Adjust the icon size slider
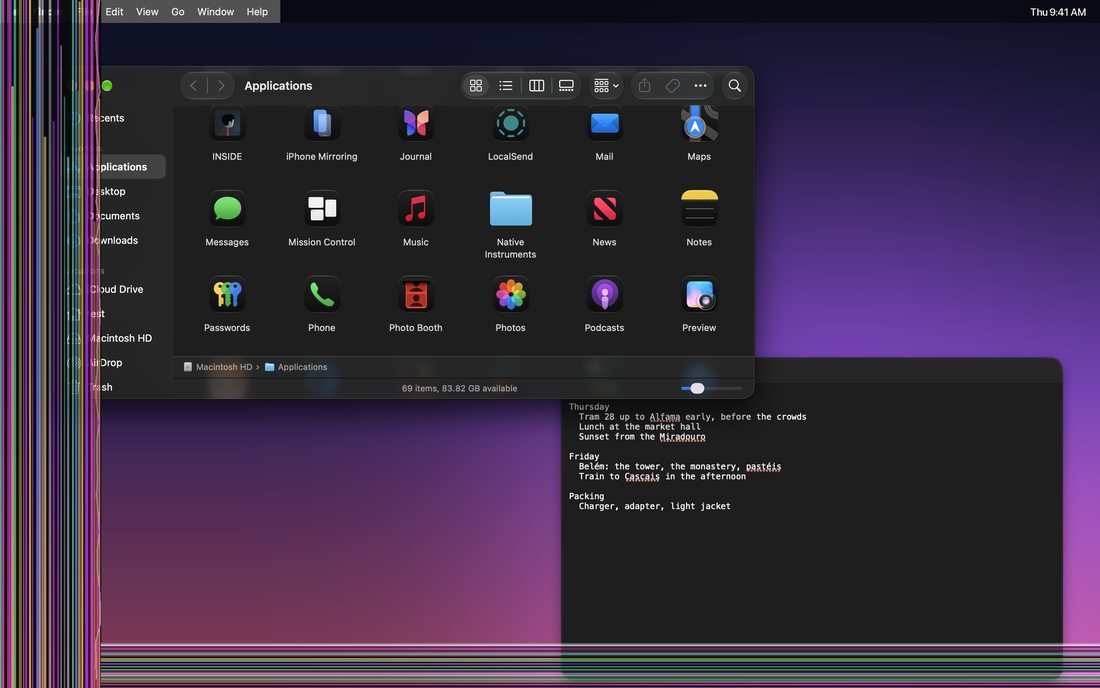This screenshot has width=1100, height=688. (x=711, y=388)
